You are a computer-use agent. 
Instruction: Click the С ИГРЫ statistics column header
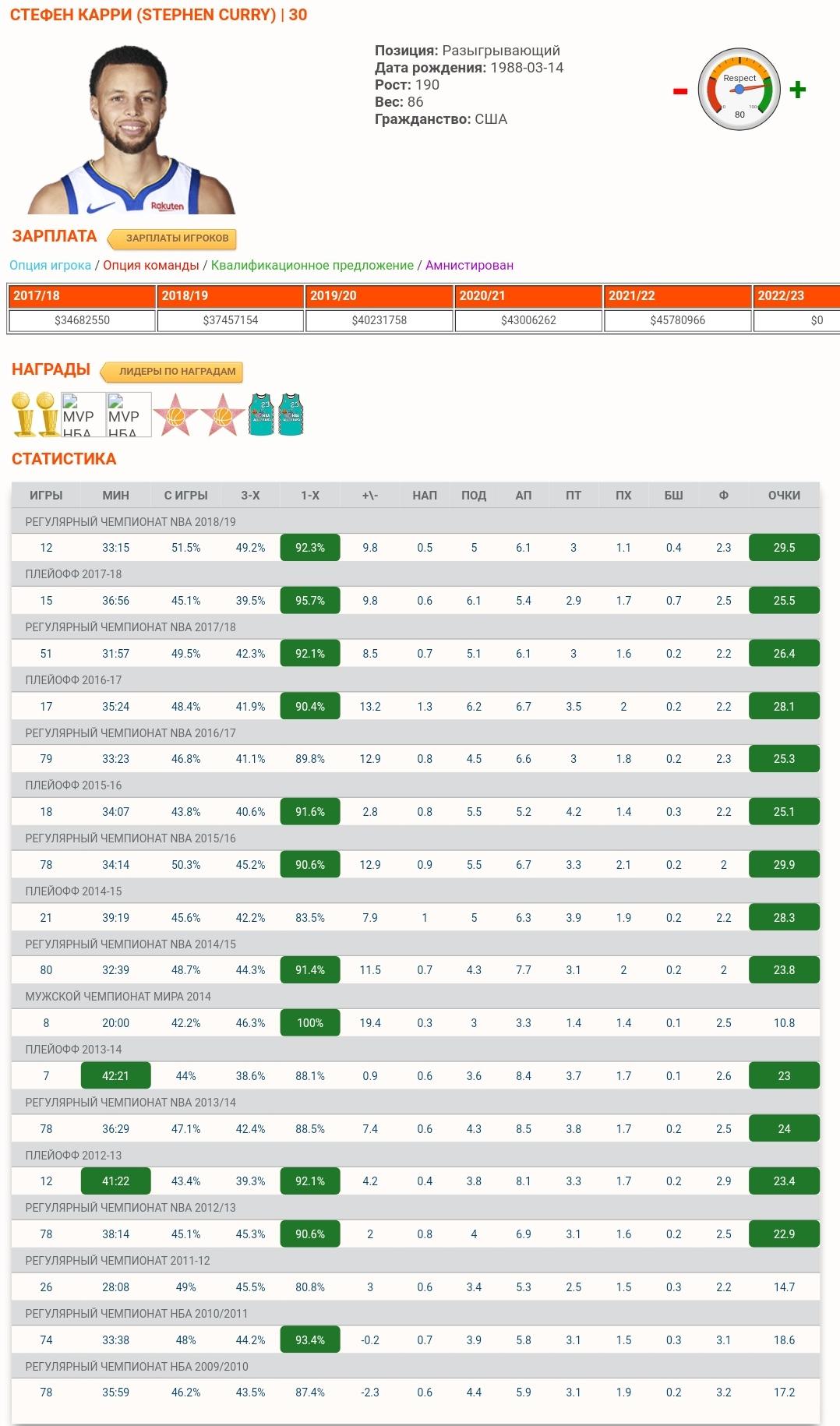185,496
